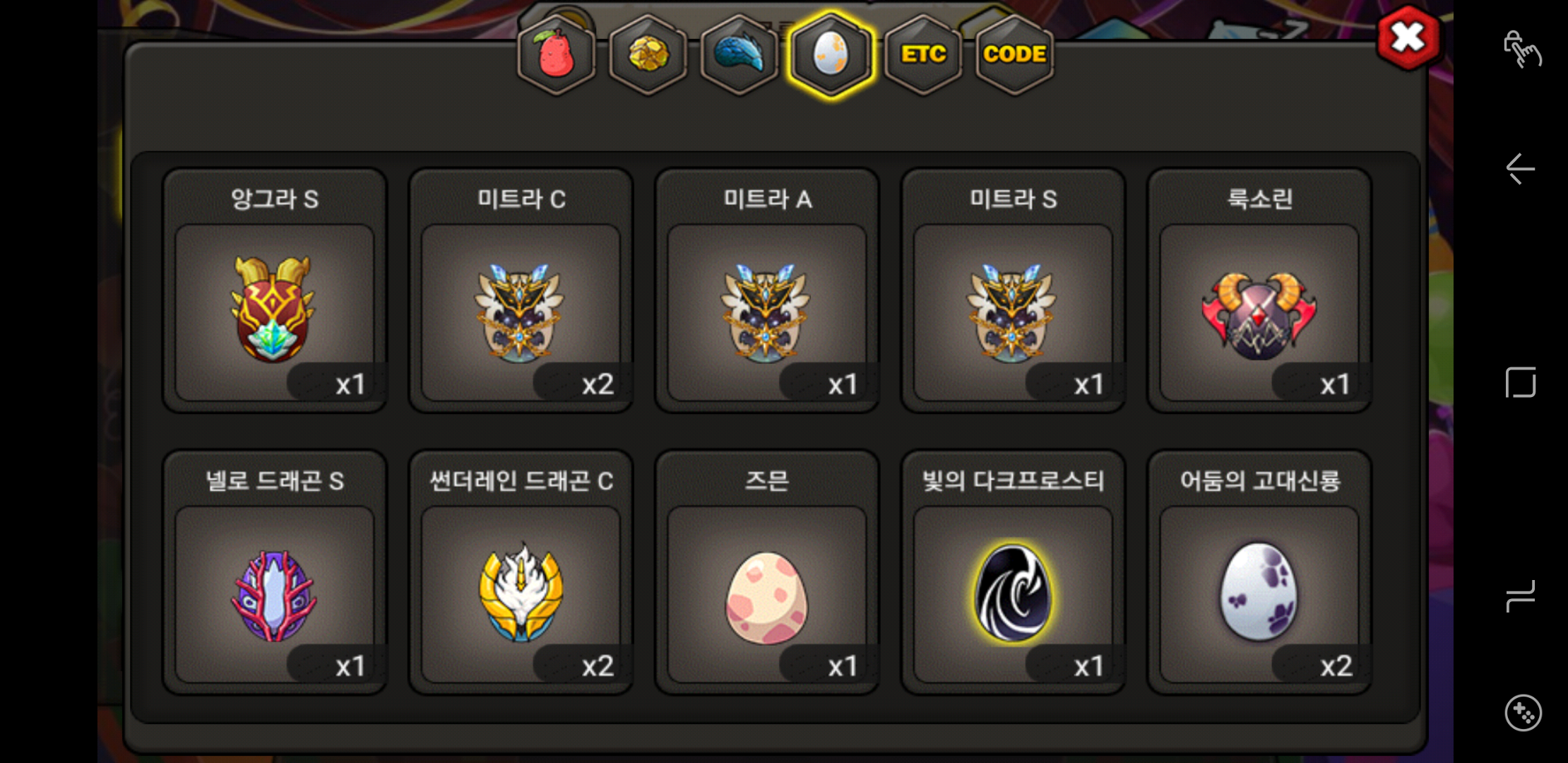1568x763 pixels.
Task: Select the 룩소린 horned egg
Action: tap(1259, 290)
